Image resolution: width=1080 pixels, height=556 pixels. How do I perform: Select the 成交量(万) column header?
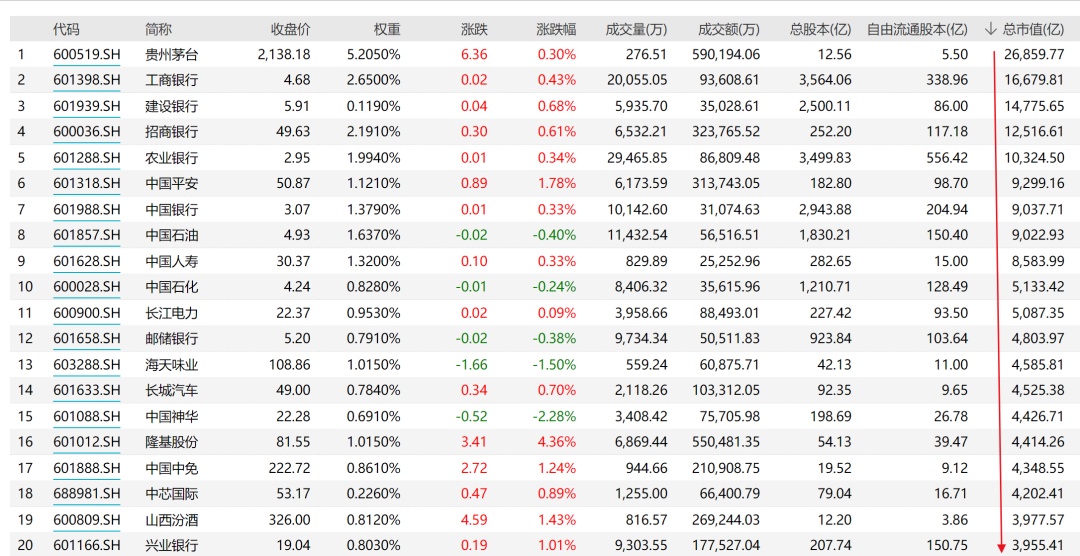[x=636, y=30]
